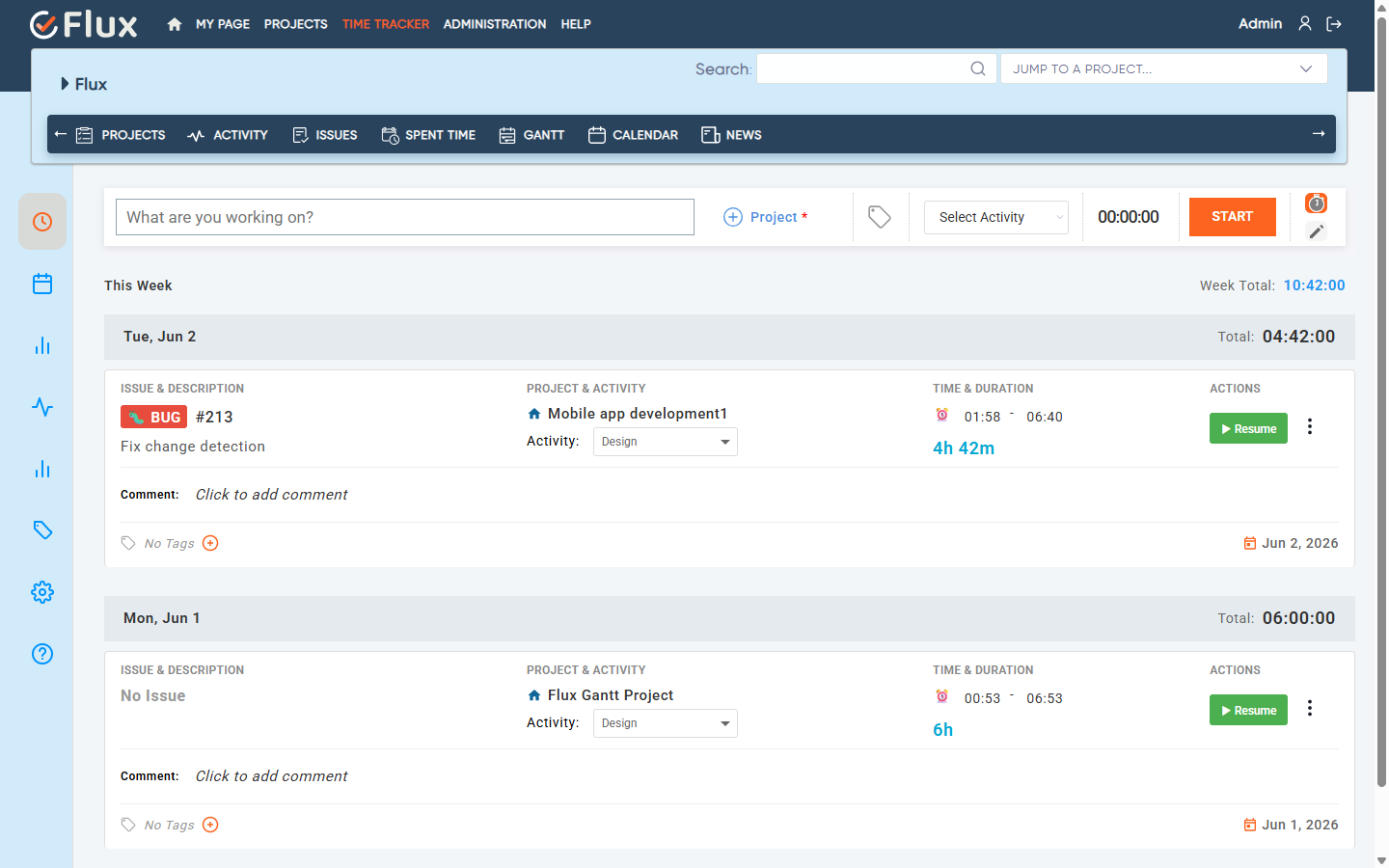
Task: Add tag to Jun 1 No Issue entry
Action: [210, 825]
